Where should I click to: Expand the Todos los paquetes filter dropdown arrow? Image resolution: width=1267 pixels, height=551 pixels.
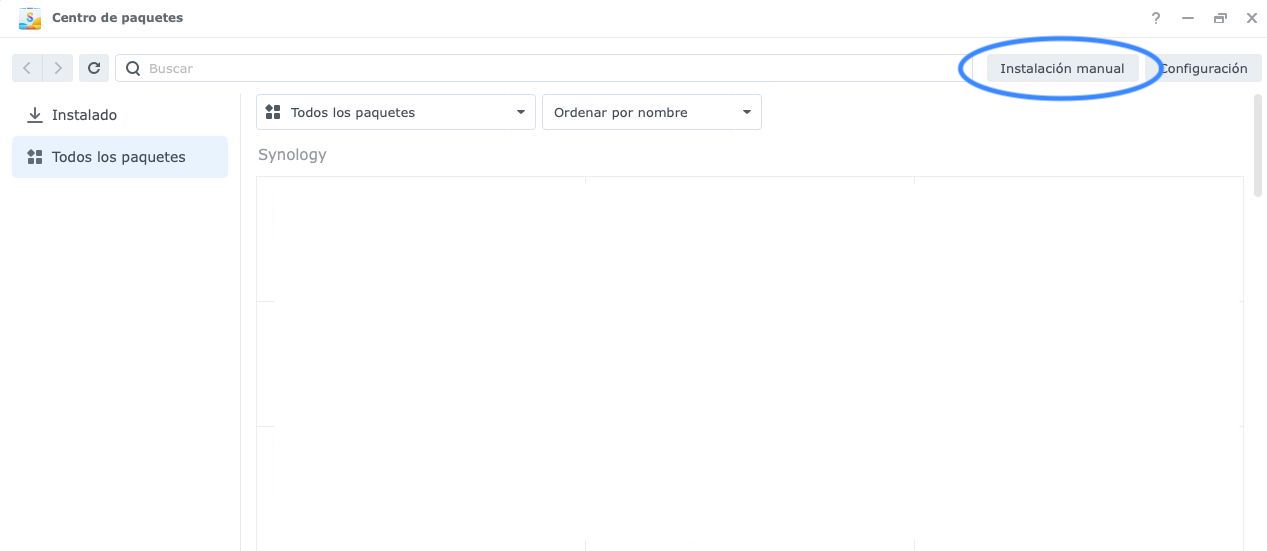(520, 112)
